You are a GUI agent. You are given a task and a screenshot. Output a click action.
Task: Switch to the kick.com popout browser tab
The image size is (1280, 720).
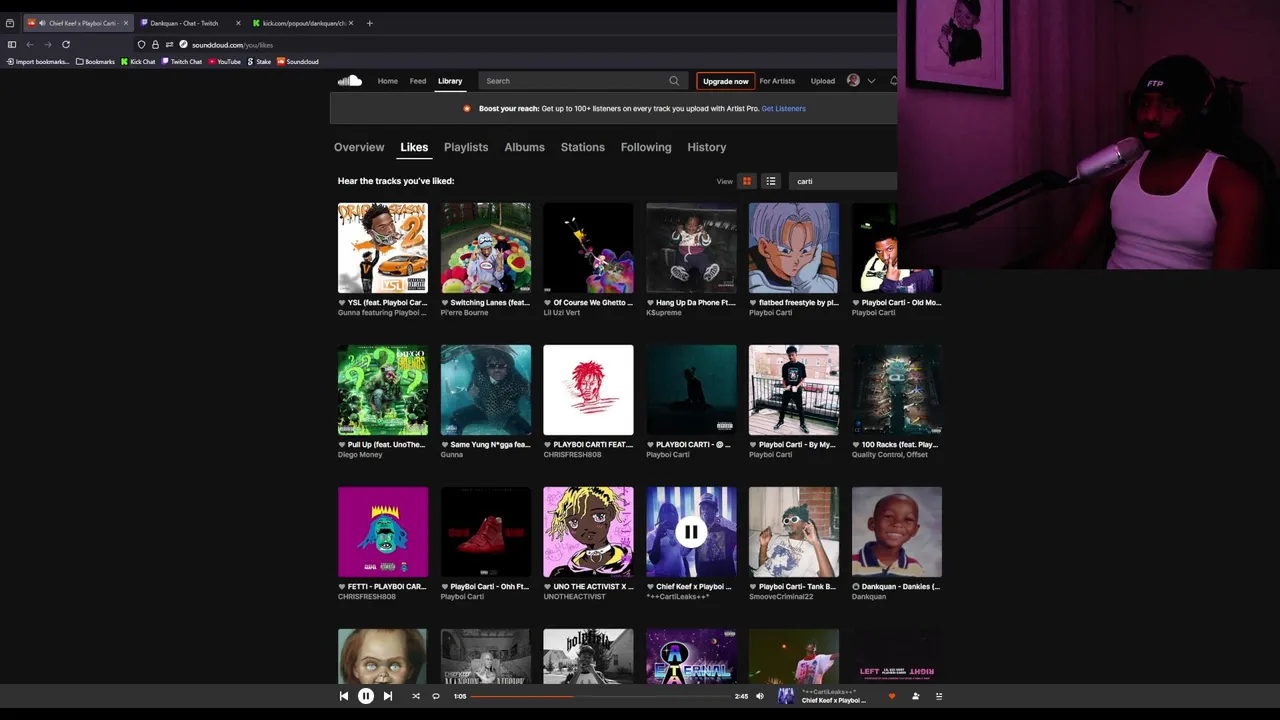pyautogui.click(x=302, y=23)
